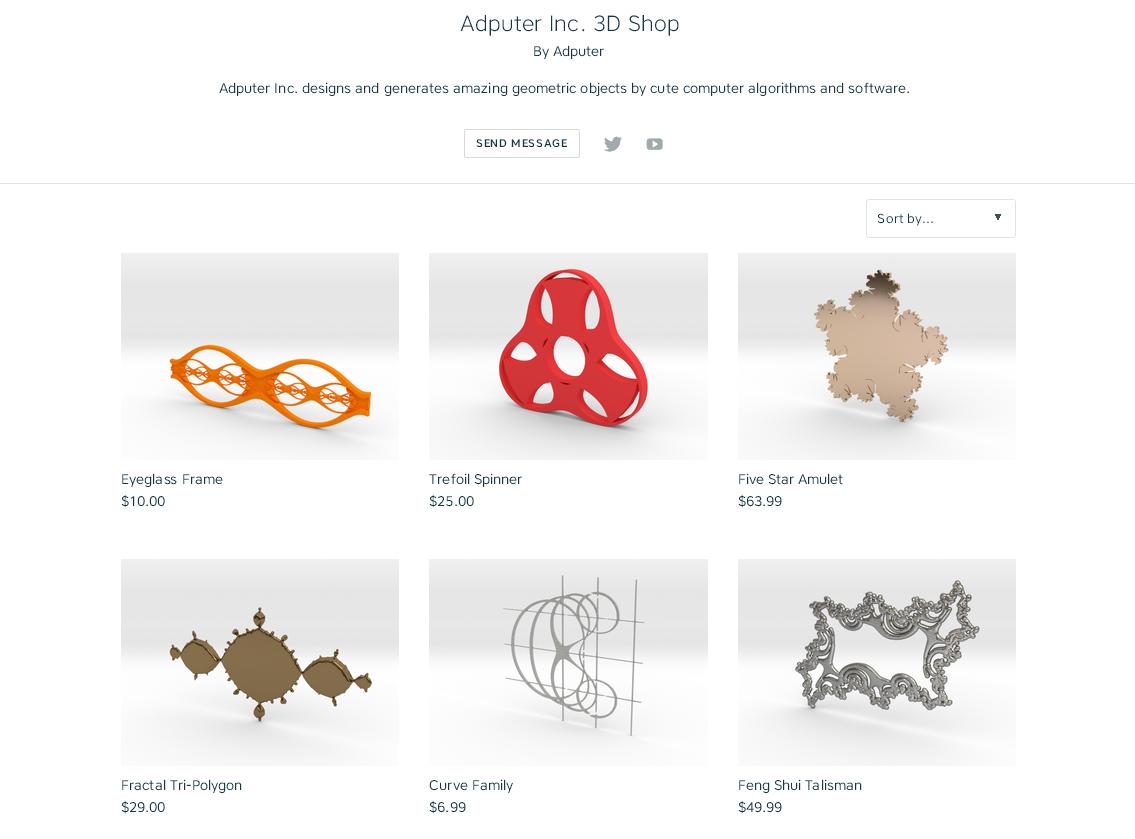1135x839 pixels.
Task: Open the Curve Family image
Action: pos(568,662)
